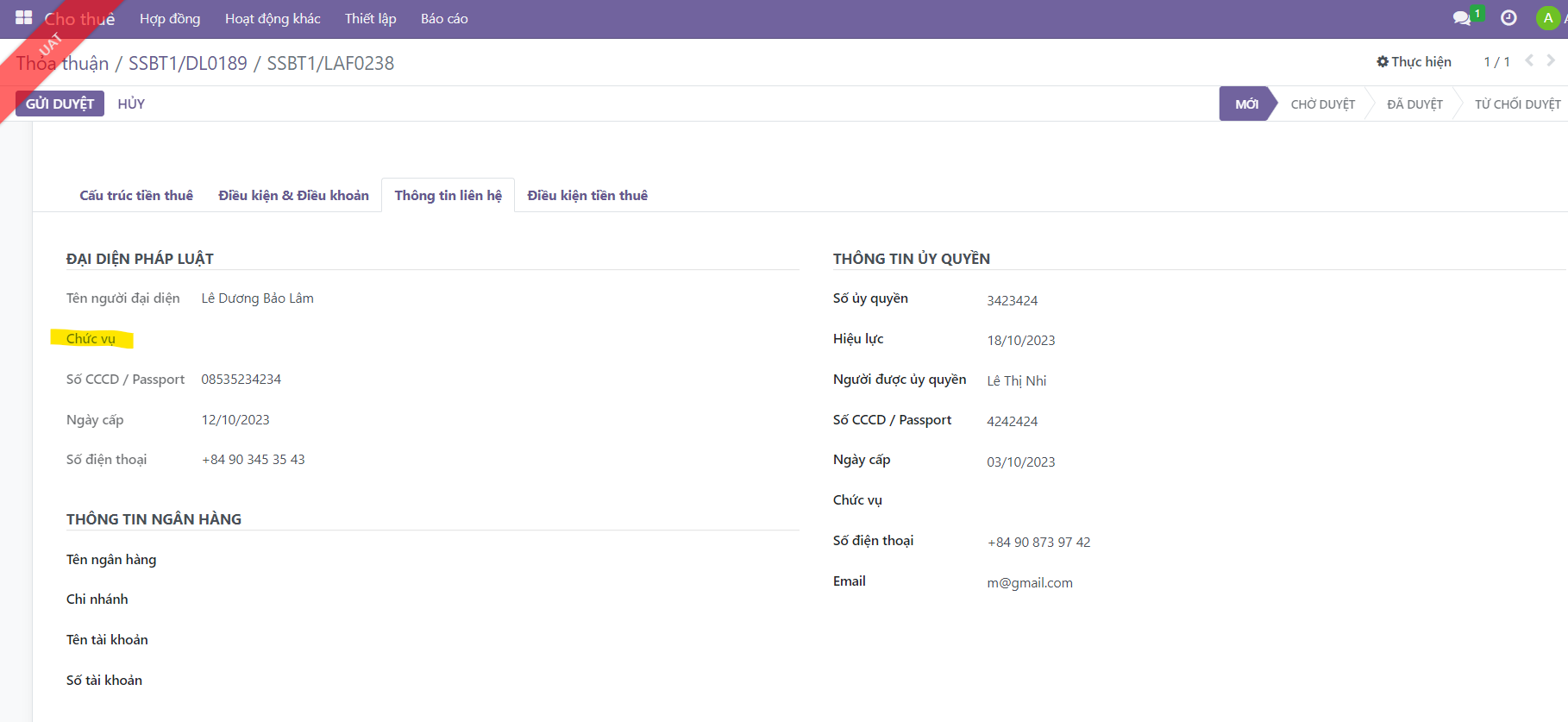This screenshot has height=722, width=1568.
Task: Open breadcrumb link Thỏa thuận
Action: pyautogui.click(x=62, y=63)
